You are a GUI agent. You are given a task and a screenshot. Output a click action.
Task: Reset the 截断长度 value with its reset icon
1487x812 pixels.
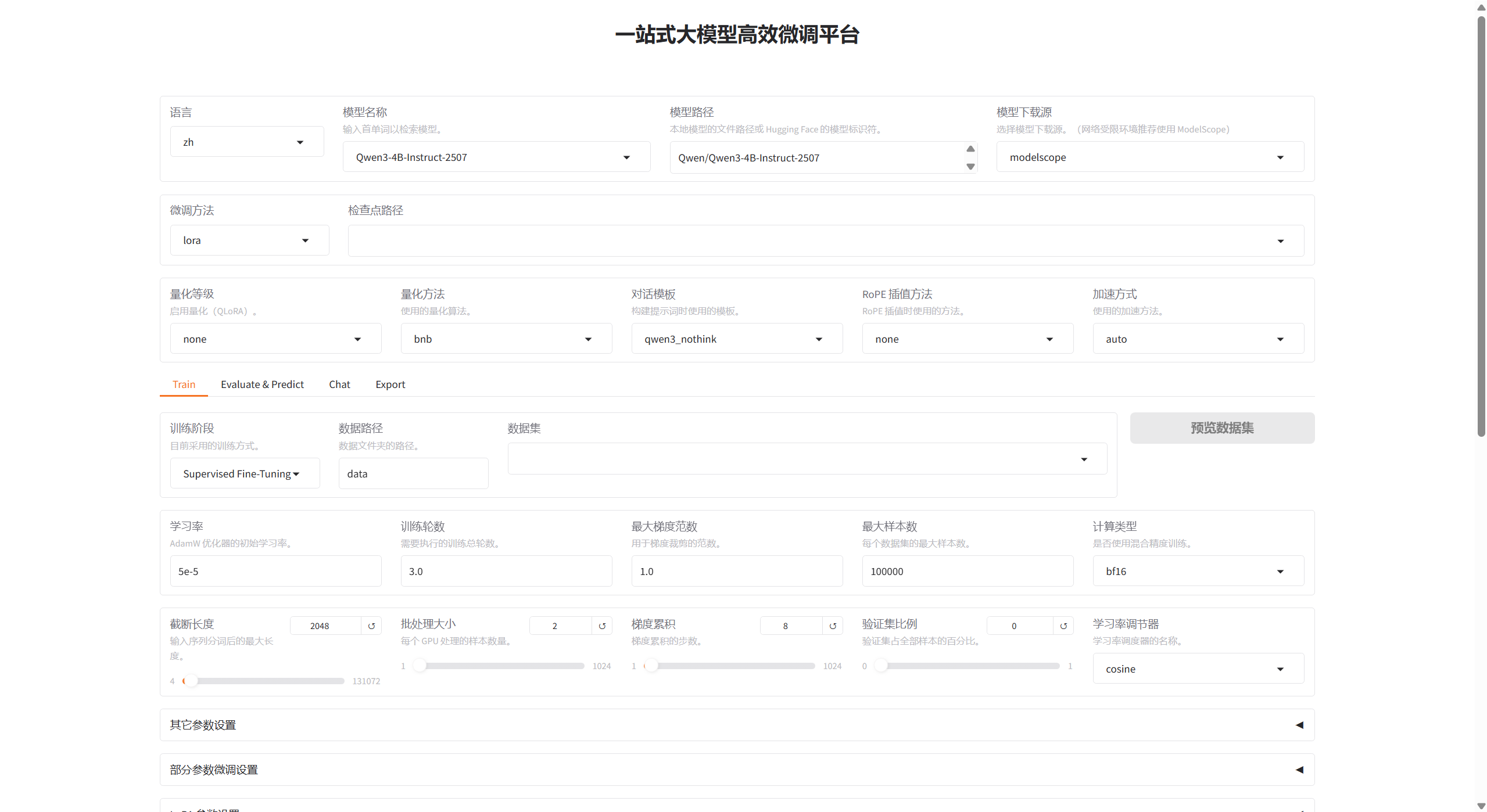[371, 626]
